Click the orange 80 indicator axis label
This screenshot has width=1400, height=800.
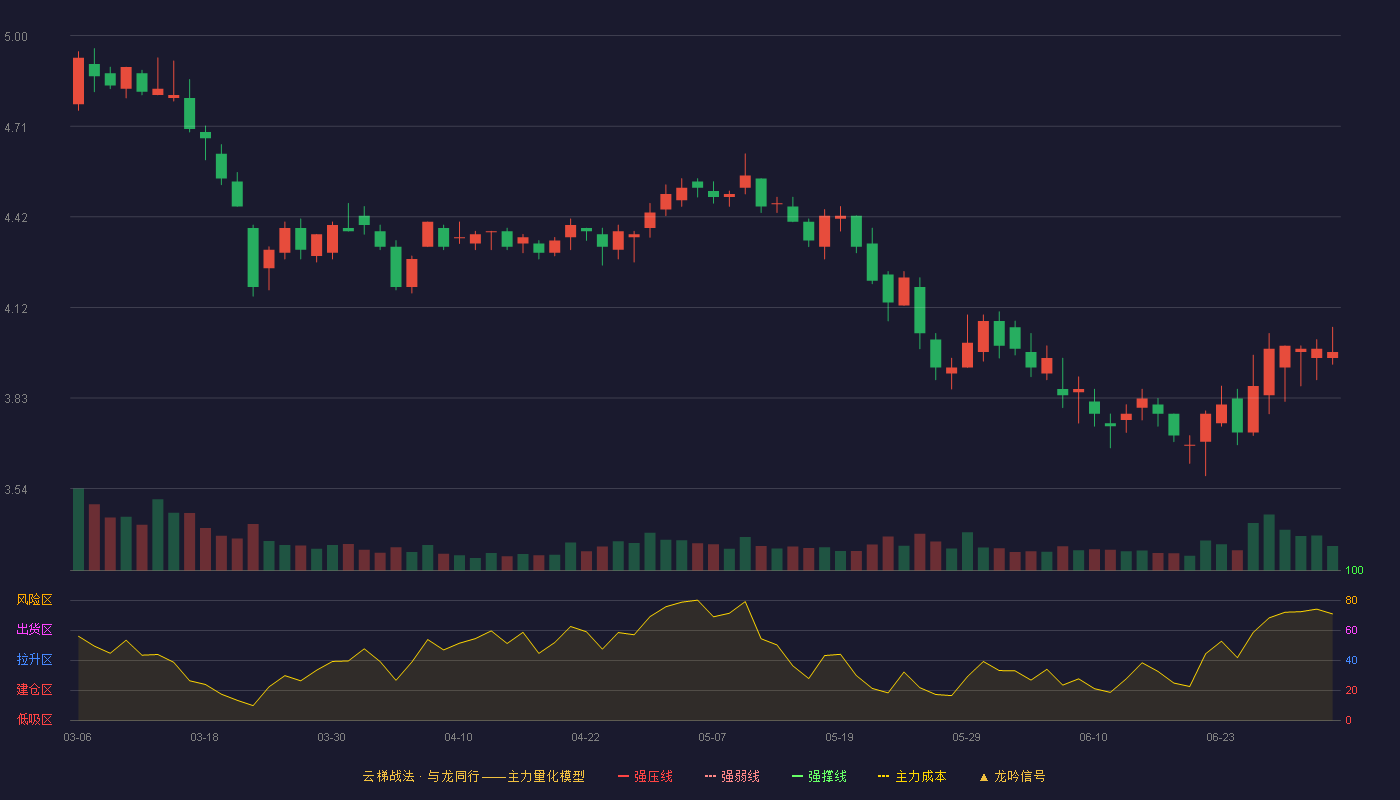click(1351, 600)
